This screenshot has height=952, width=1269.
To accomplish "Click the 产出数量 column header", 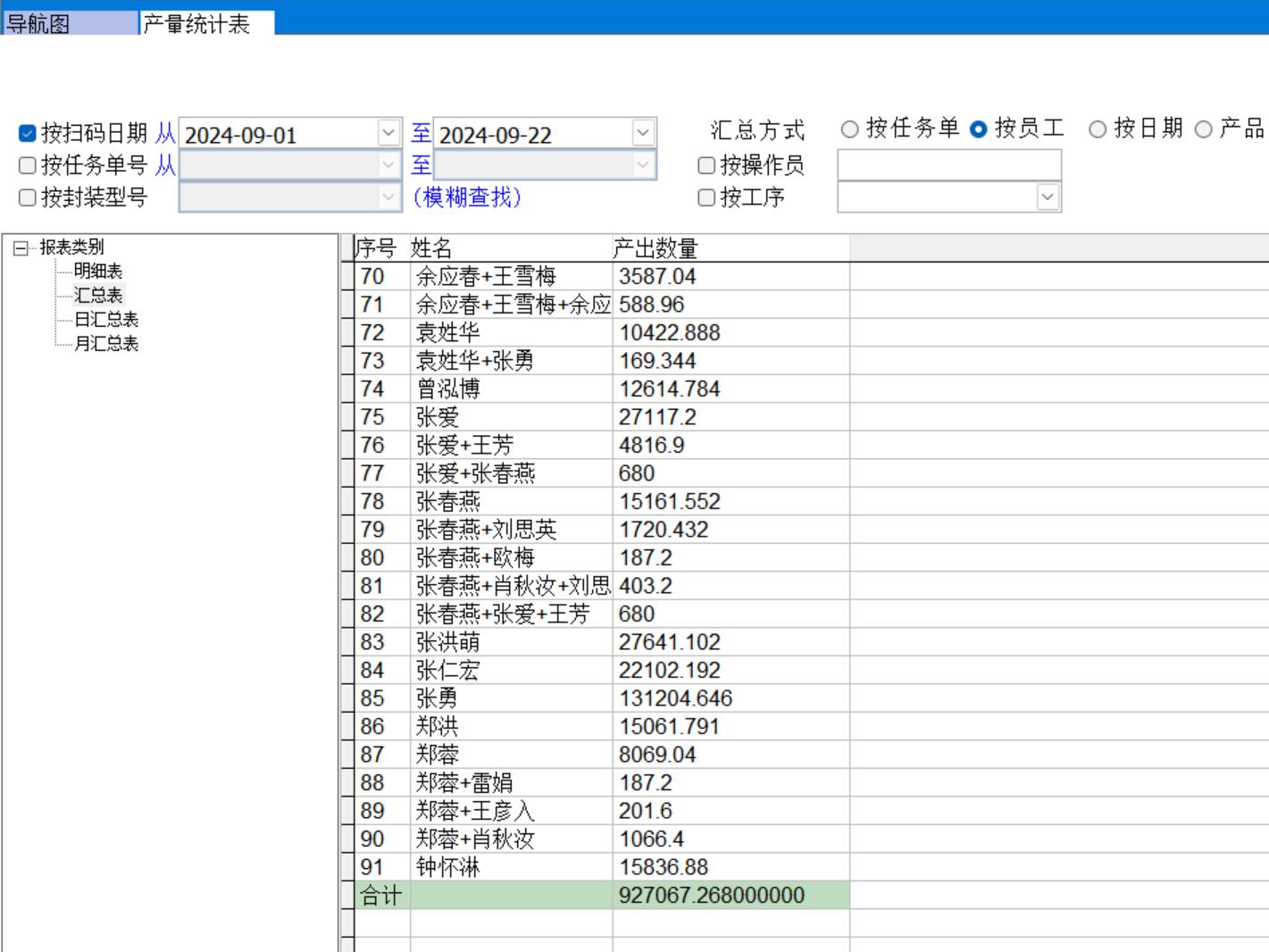I will point(655,247).
